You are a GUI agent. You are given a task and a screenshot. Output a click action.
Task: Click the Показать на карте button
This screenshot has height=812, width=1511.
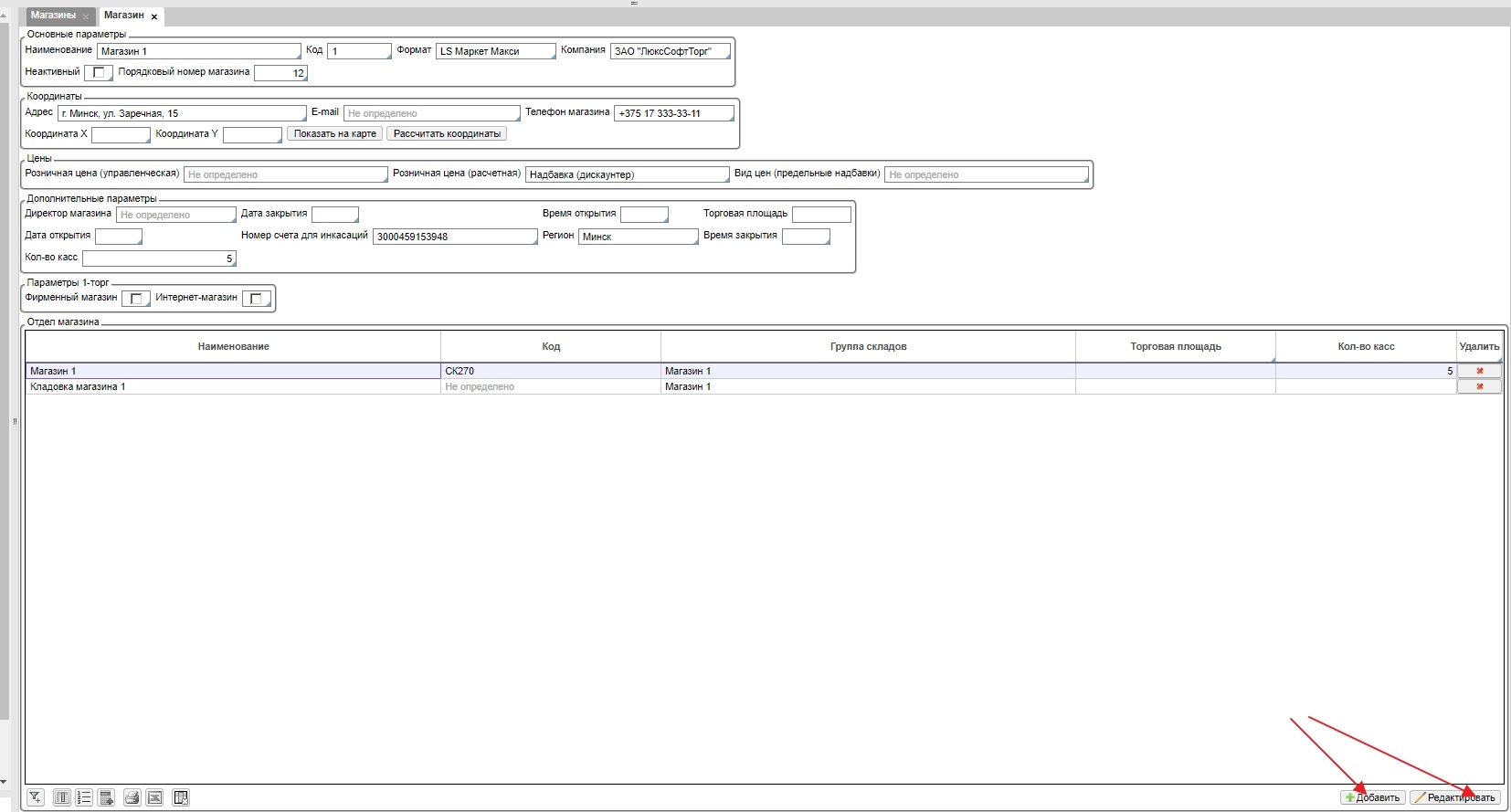pos(334,133)
